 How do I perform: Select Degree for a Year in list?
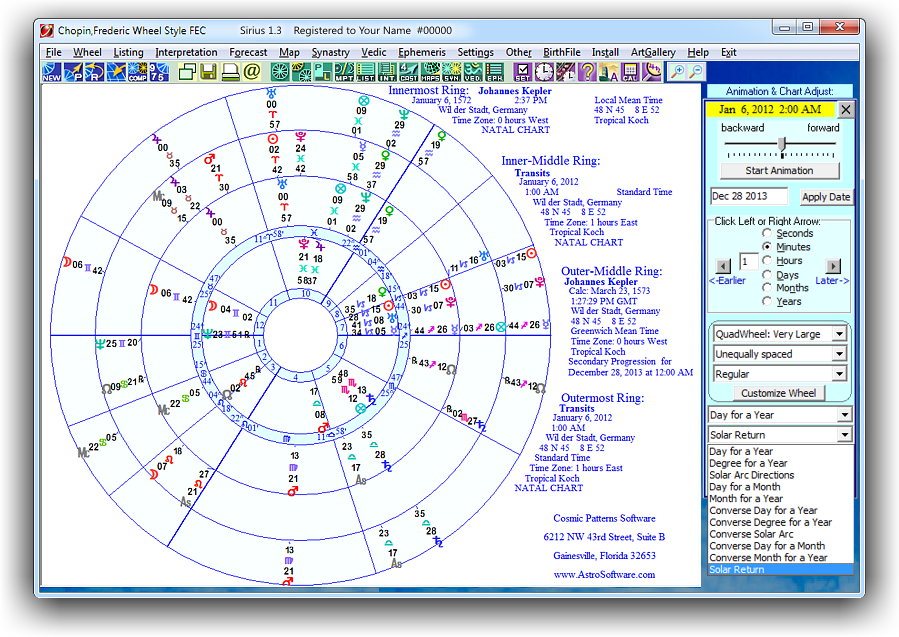[x=780, y=463]
